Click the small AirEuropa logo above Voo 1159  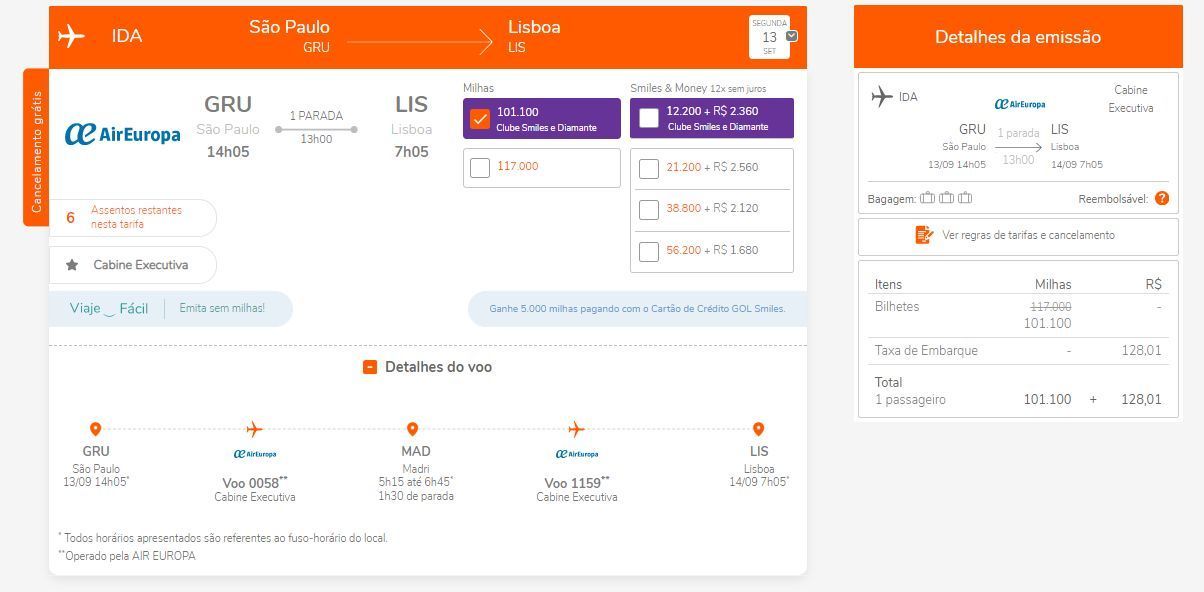[577, 454]
